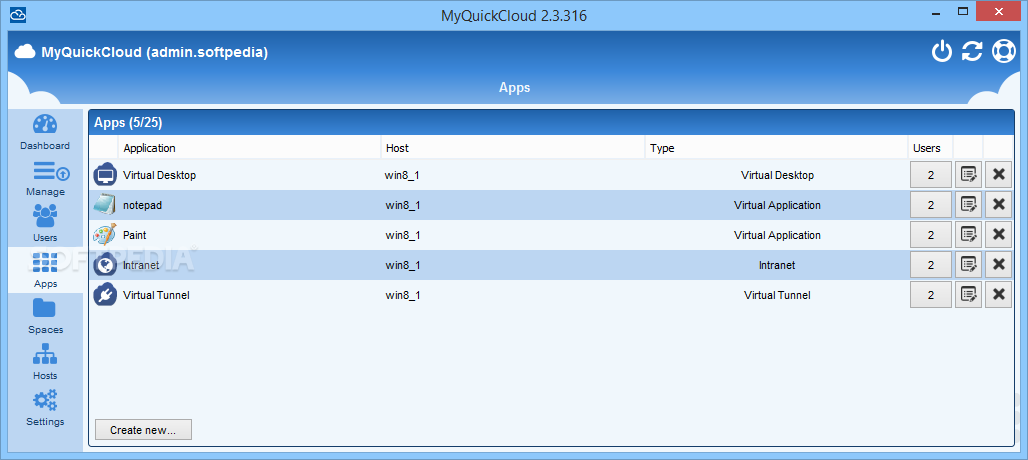Edit the Intranet app entry

(968, 265)
